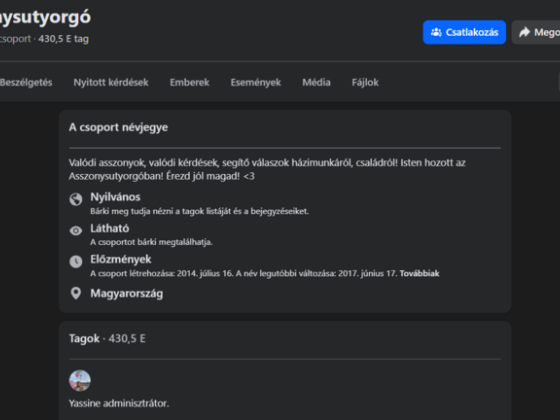Screen dimensions: 560x420
Task: Click the share button labeled Mego
Action: pos(536,32)
